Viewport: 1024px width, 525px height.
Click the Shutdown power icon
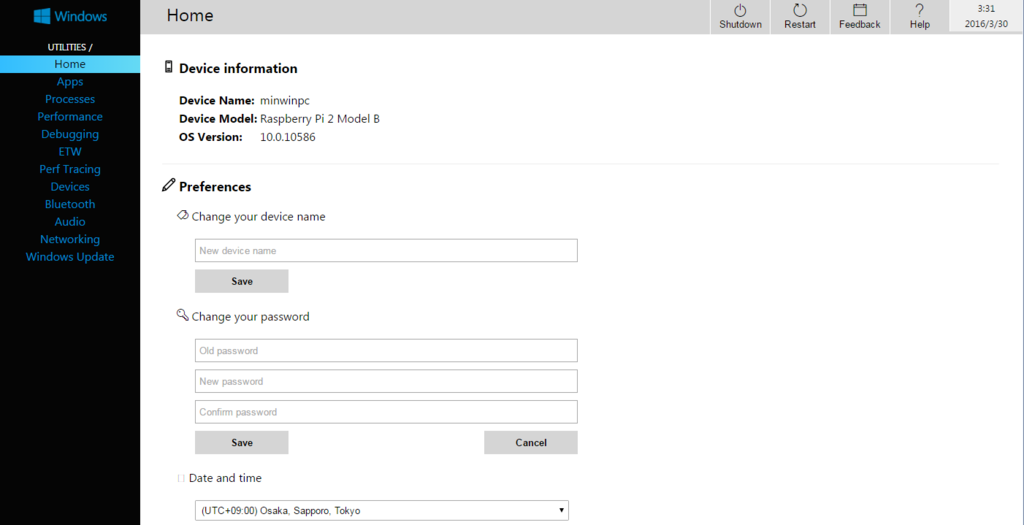pos(740,10)
